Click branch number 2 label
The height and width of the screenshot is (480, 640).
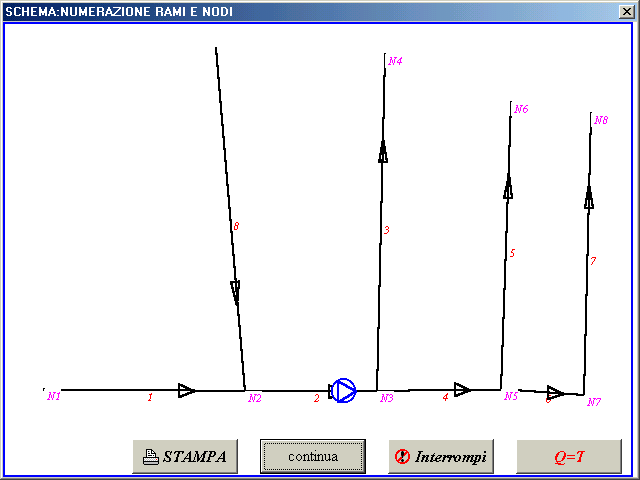317,398
